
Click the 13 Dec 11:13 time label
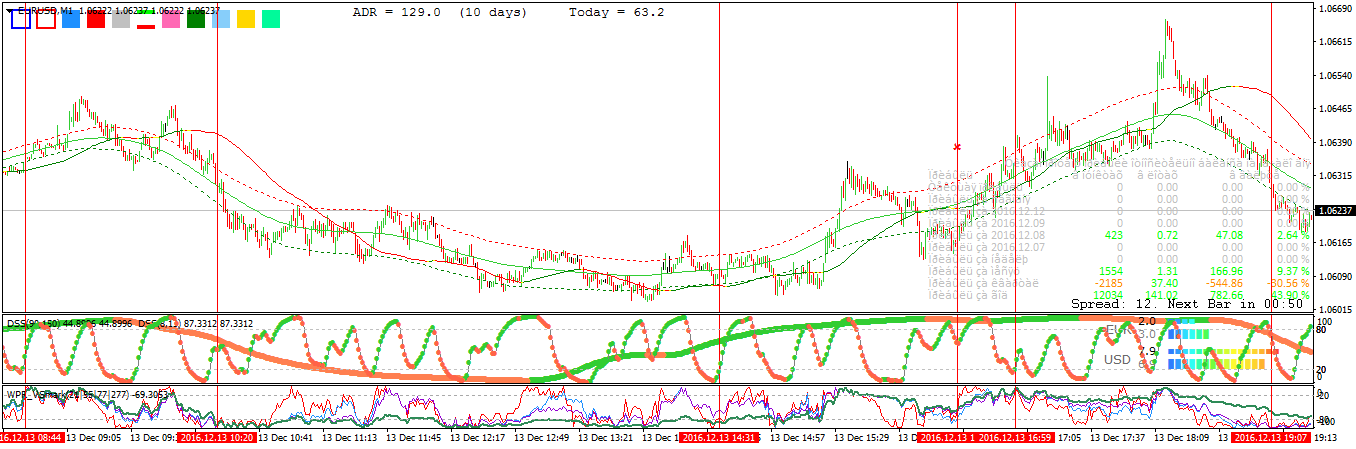[x=351, y=437]
